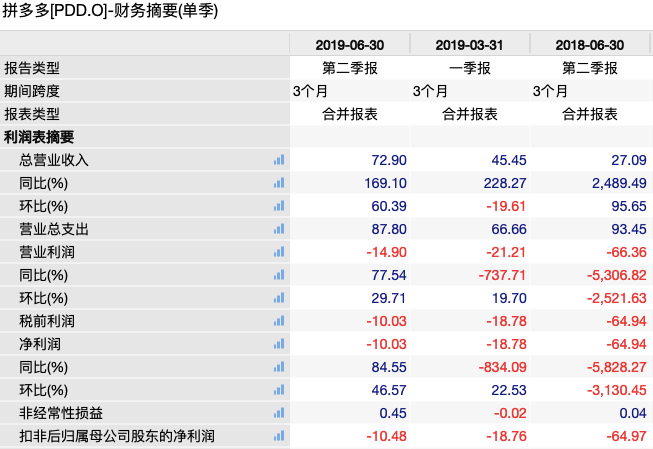View the chart icon for 非经常性损益
Screen dimensions: 653x449
coord(279,413)
